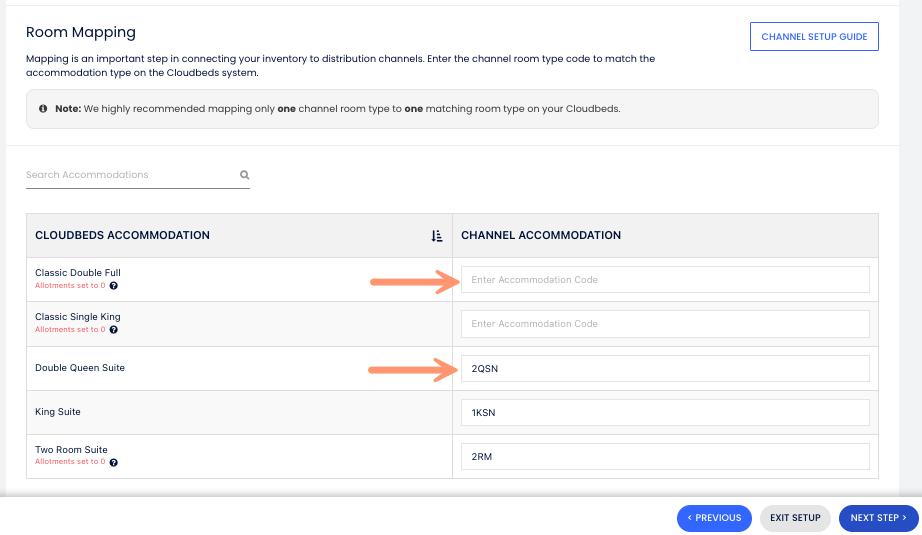This screenshot has width=922, height=535.
Task: Select the 2QSN accommodation code field
Action: [x=664, y=368]
